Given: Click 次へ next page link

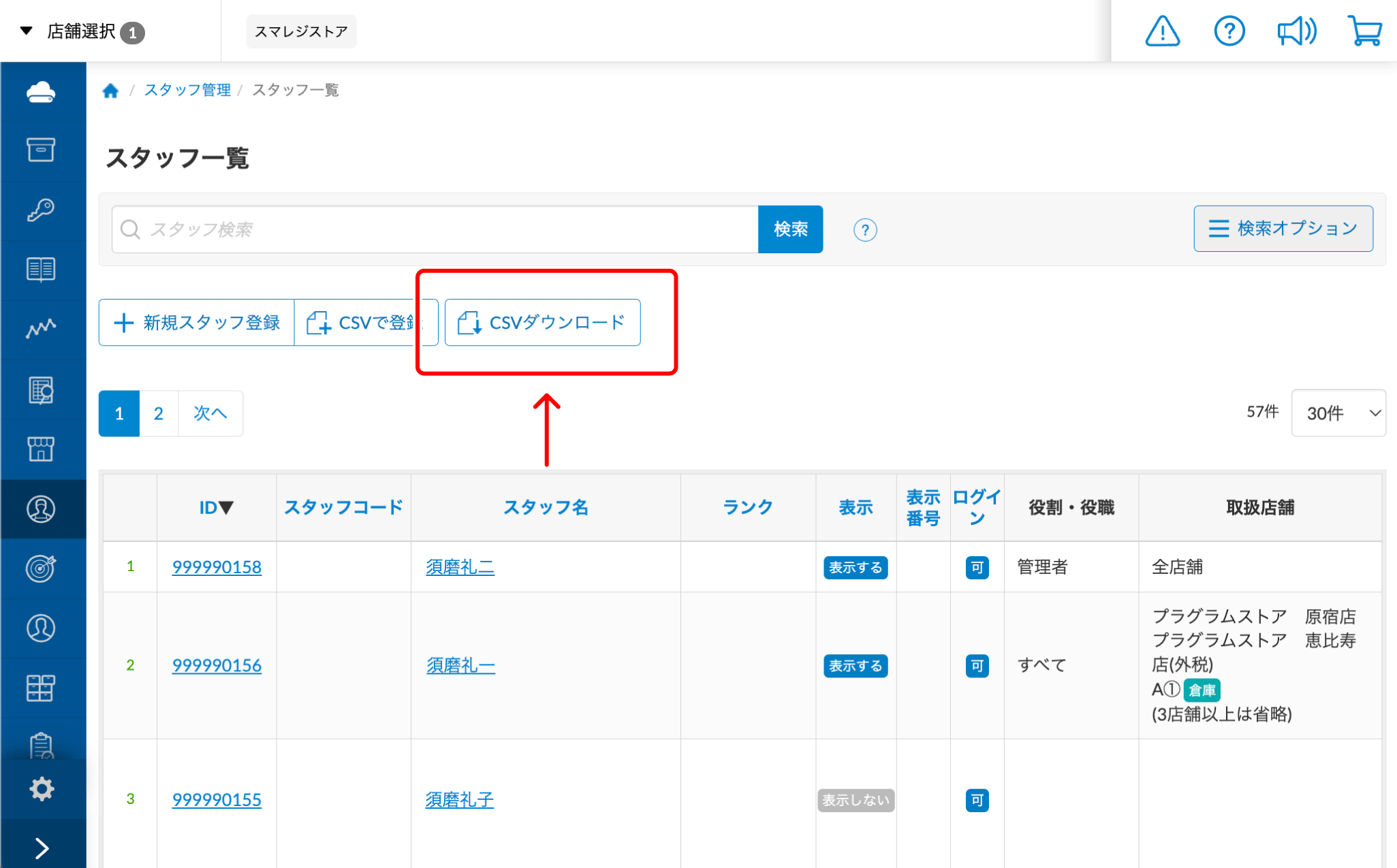Looking at the screenshot, I should click(210, 413).
